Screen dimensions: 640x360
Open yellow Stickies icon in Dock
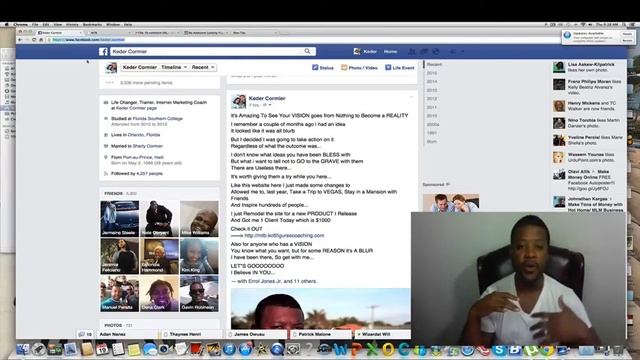[x=133, y=349]
